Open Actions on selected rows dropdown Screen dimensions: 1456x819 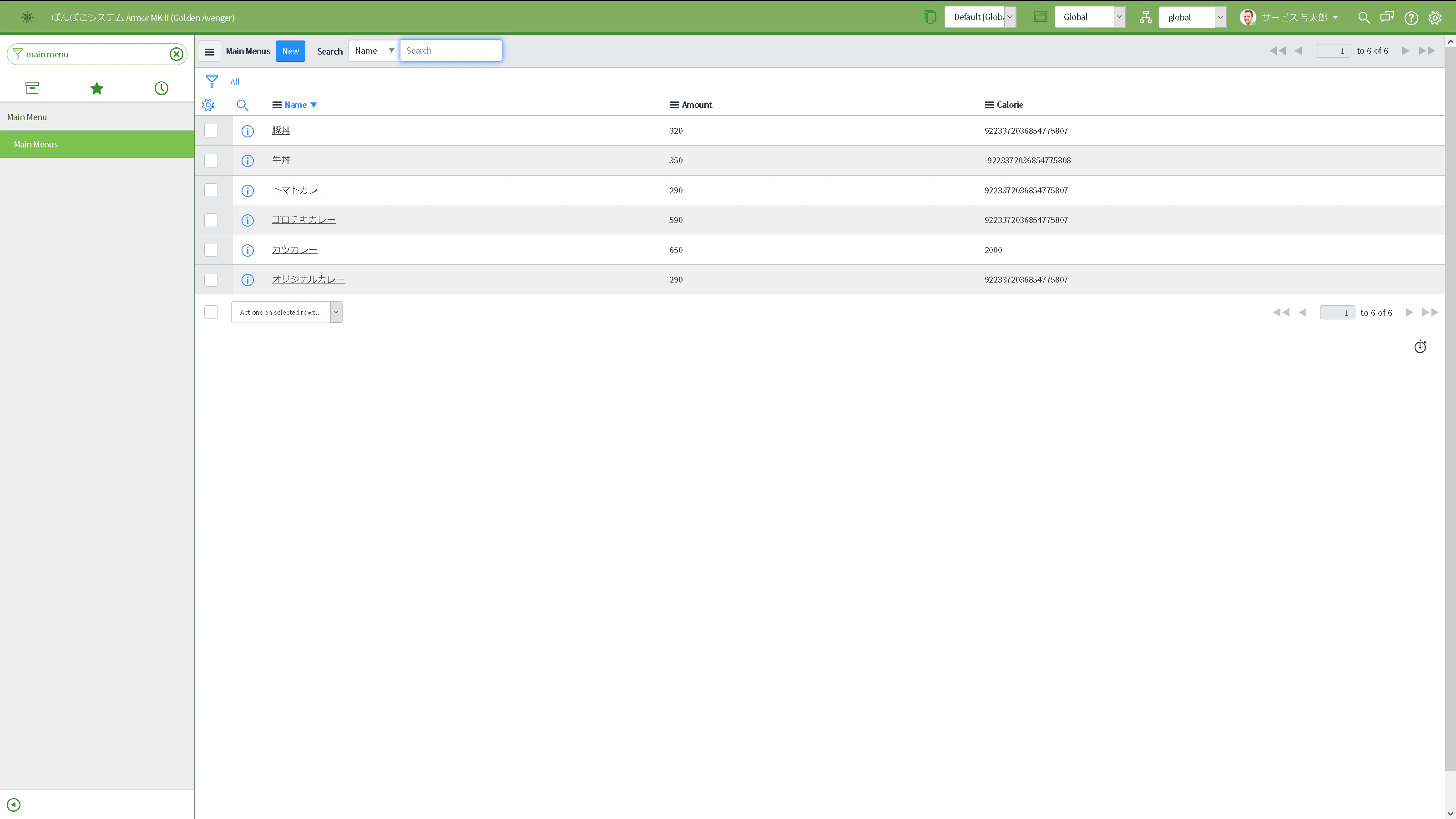[287, 312]
